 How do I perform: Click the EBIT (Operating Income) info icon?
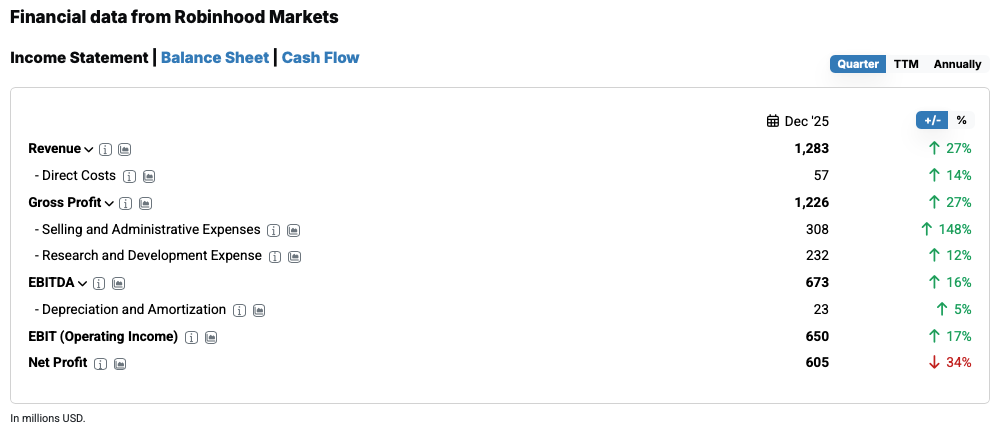[x=191, y=338]
